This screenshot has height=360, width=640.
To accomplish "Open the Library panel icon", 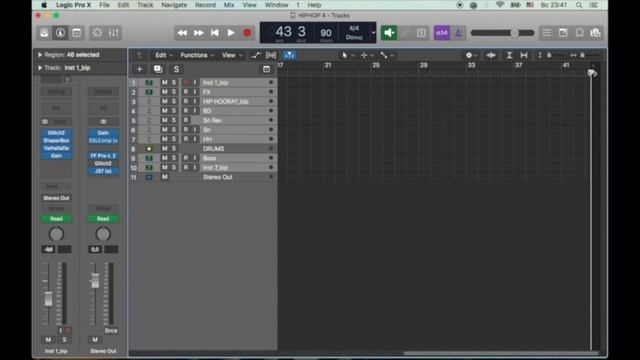I will tap(44, 33).
